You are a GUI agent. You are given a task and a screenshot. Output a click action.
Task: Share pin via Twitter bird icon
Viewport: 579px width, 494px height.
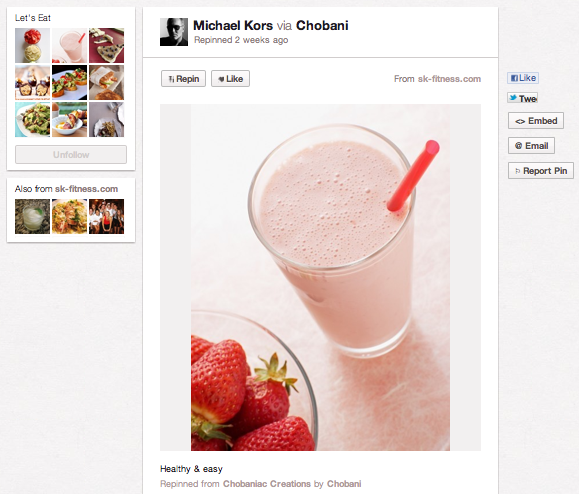522,98
